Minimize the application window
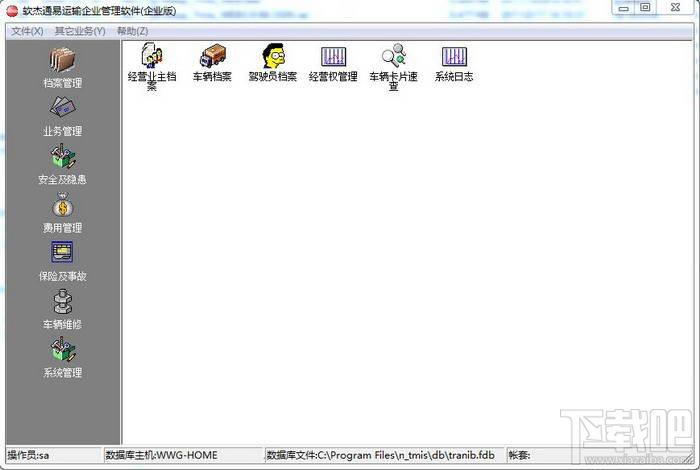The image size is (700, 470). coord(624,8)
